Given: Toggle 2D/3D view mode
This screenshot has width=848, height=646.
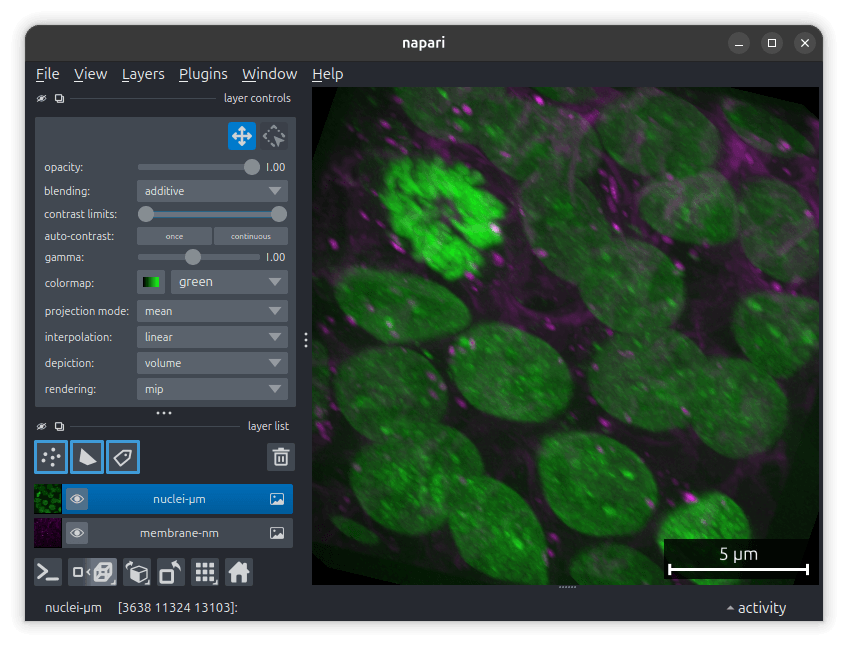Looking at the screenshot, I should (92, 572).
